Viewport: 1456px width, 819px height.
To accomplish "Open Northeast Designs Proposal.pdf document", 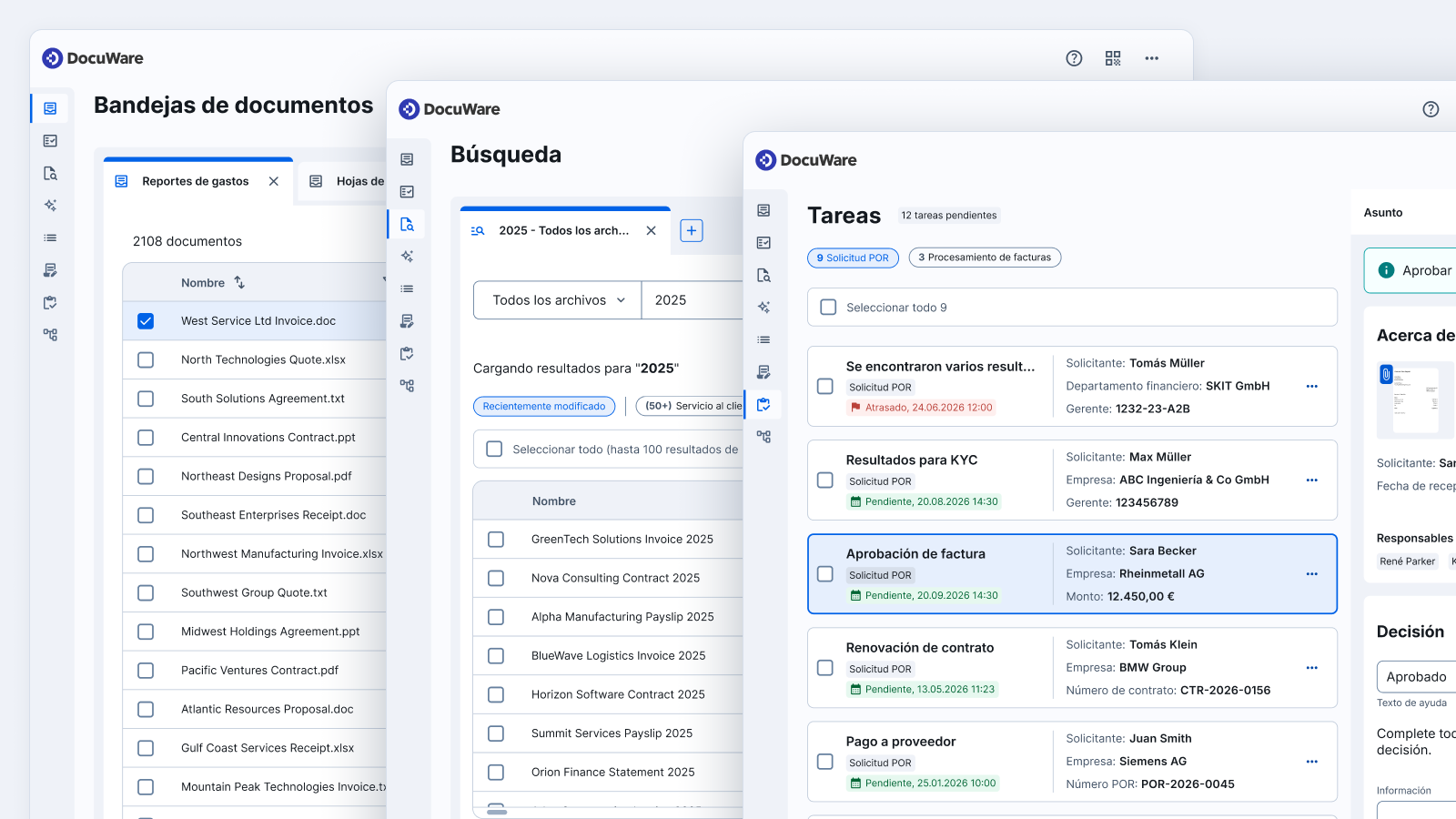I will click(267, 476).
